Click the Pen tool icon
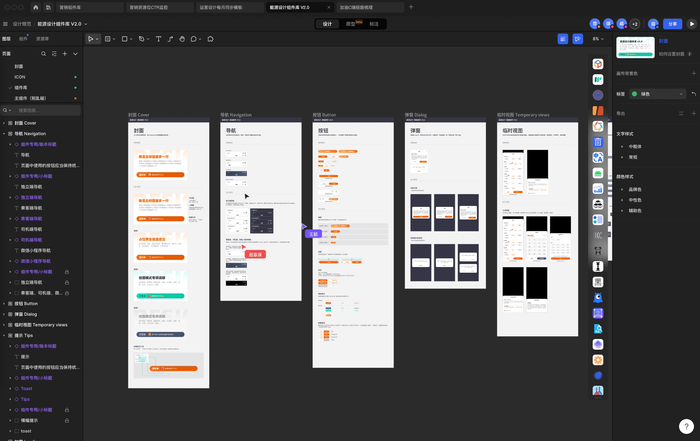This screenshot has height=441, width=700. tap(143, 39)
